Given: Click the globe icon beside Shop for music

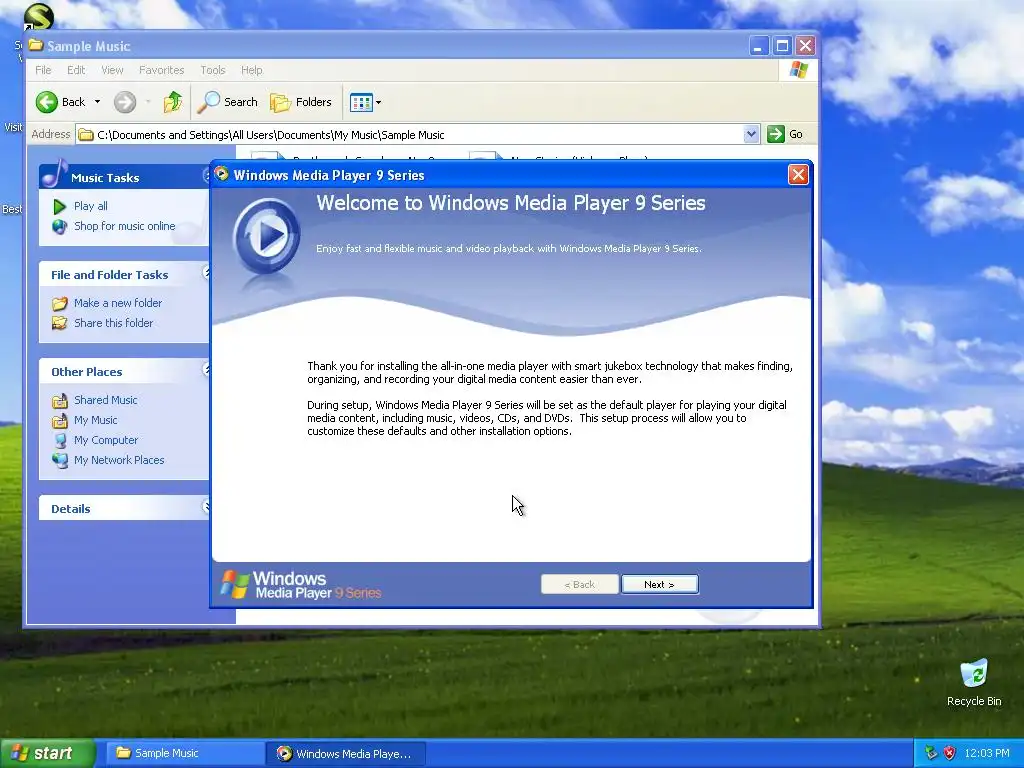Looking at the screenshot, I should (59, 227).
